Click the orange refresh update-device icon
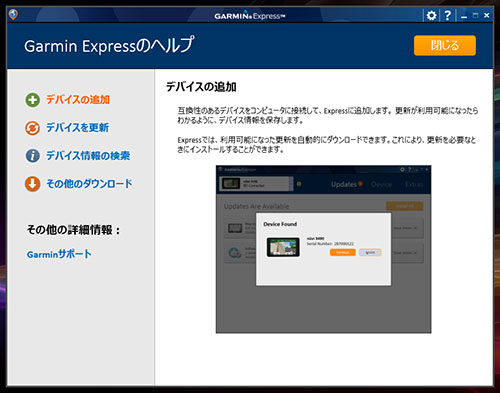This screenshot has height=393, width=500. pos(32,128)
